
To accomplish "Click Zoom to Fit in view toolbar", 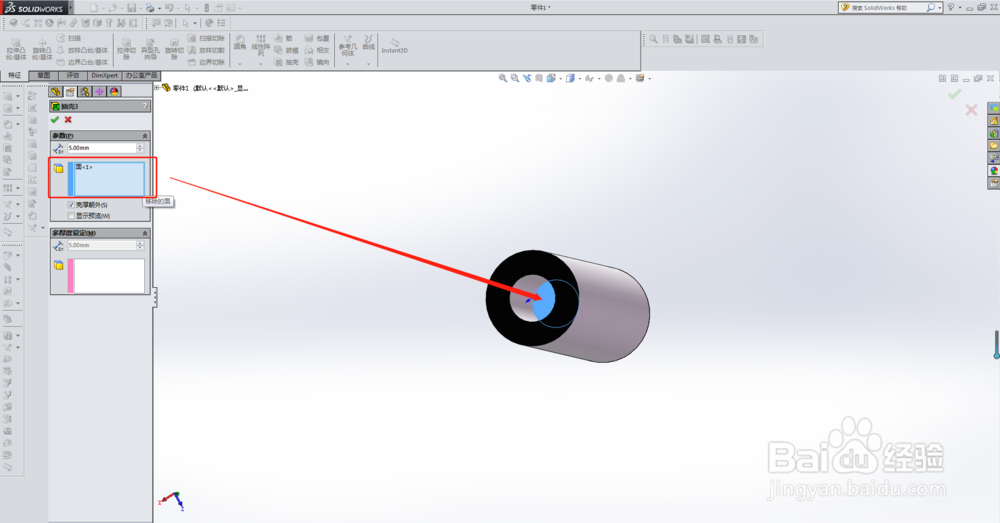I will click(503, 78).
